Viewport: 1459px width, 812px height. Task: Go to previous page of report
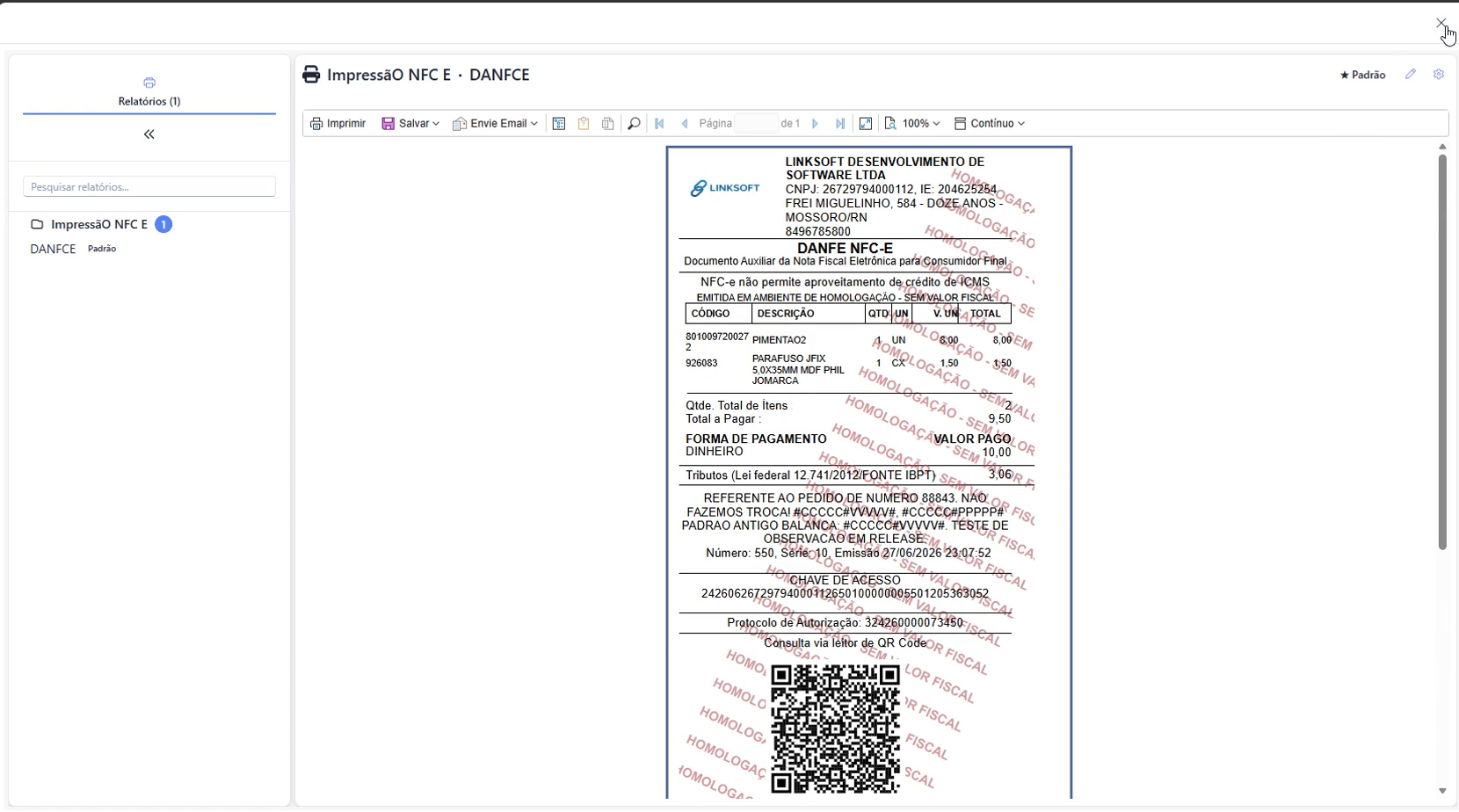click(x=685, y=124)
